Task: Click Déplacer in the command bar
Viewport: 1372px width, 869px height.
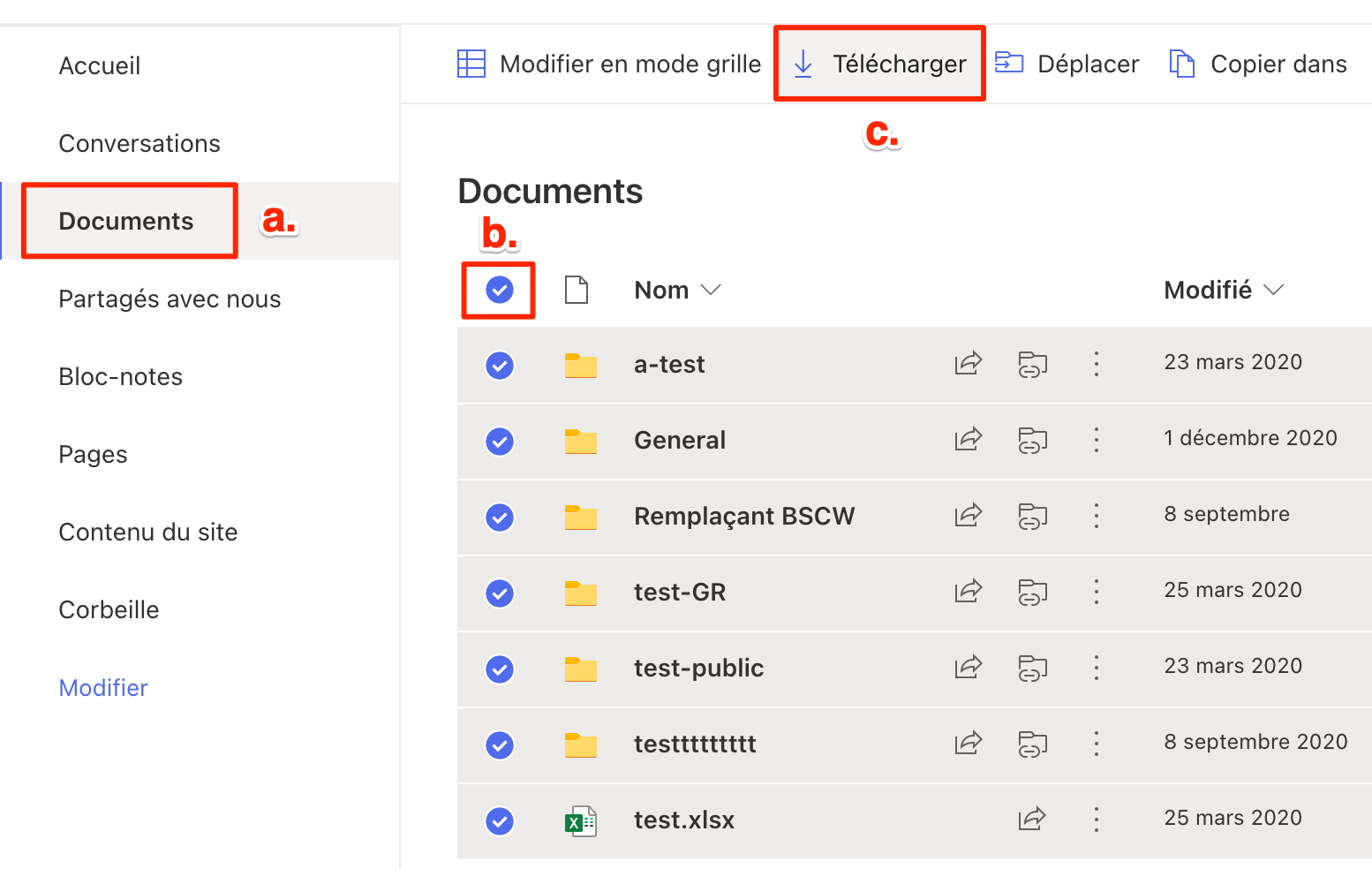Action: tap(1067, 64)
